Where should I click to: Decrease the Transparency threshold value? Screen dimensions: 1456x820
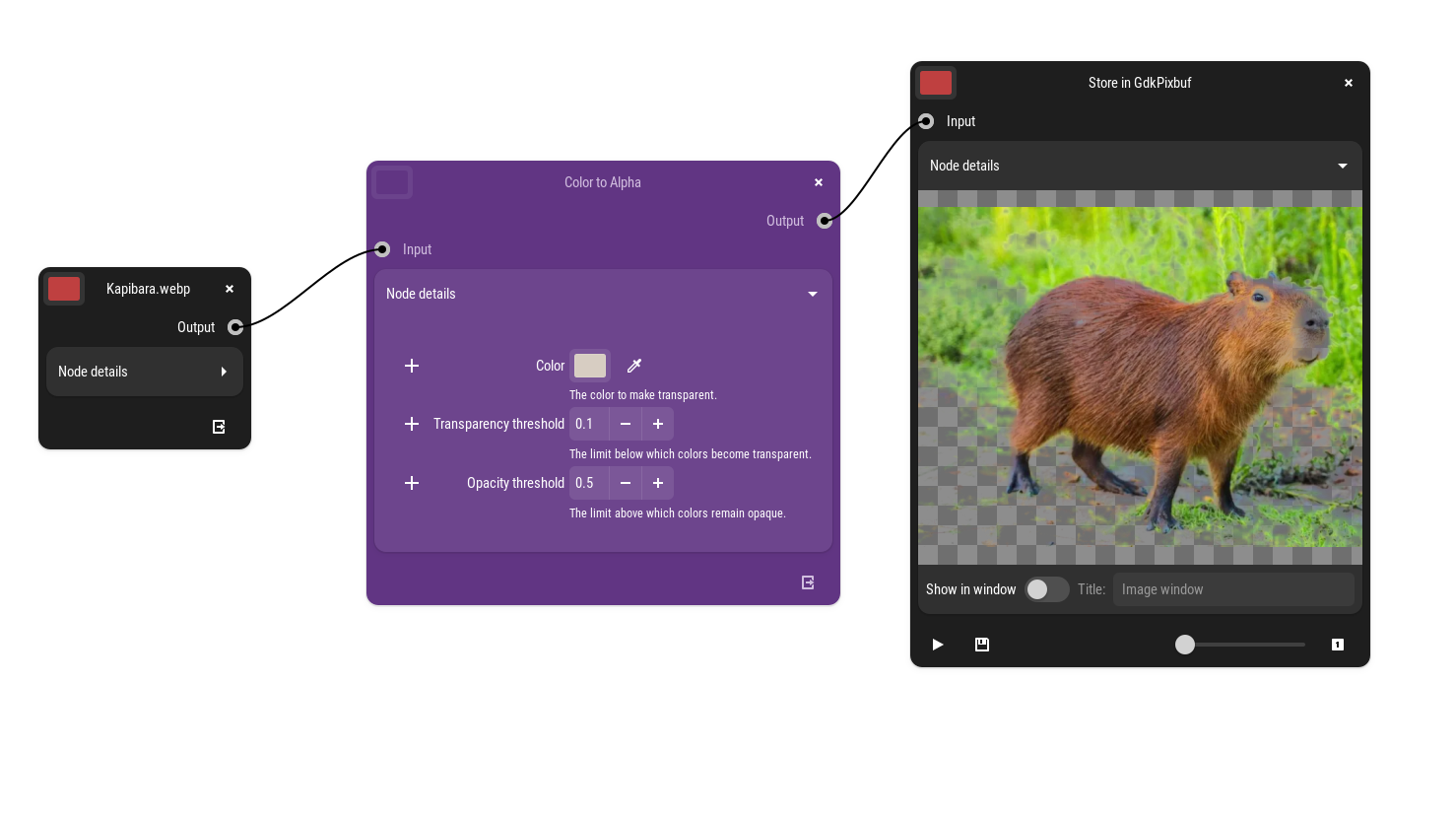(626, 424)
